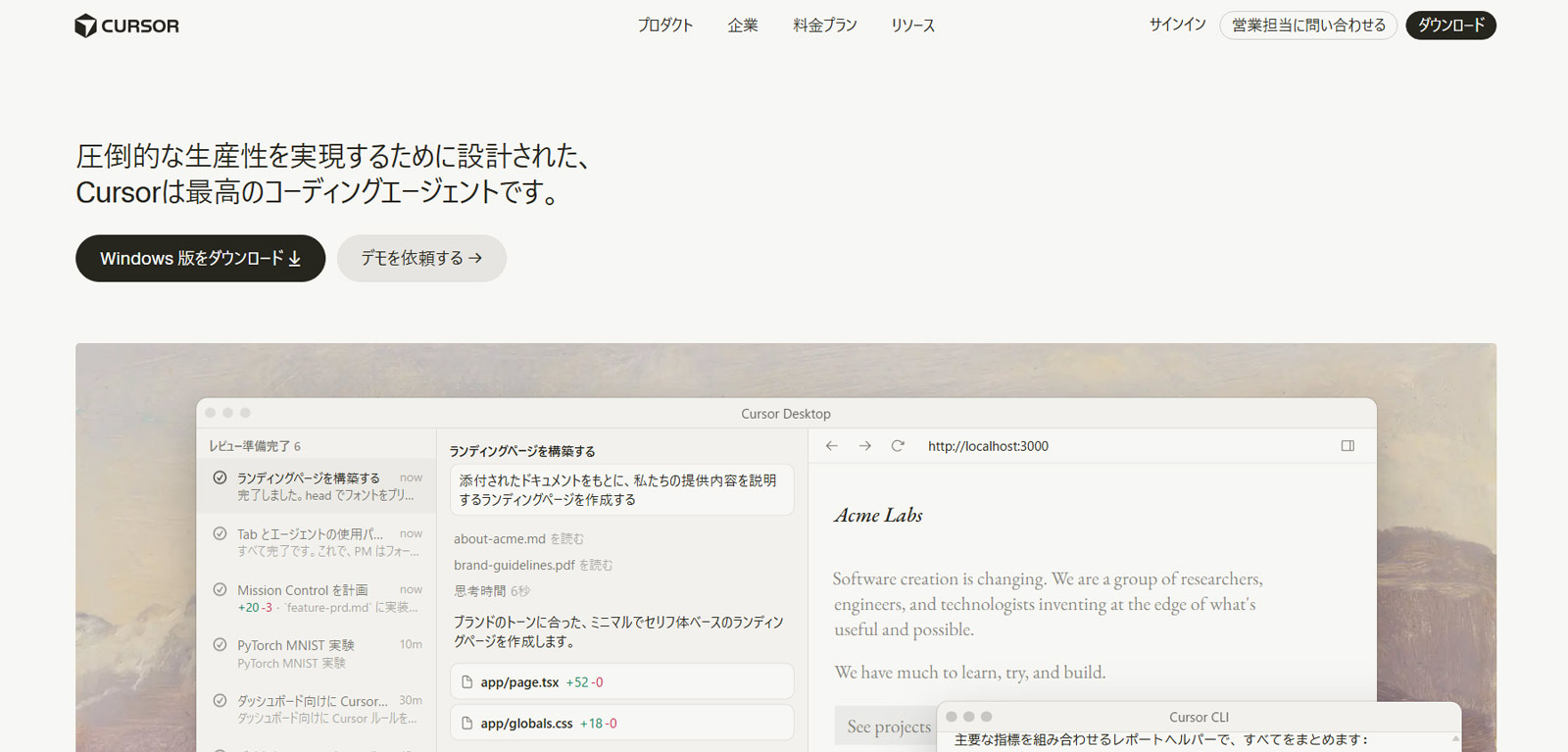Expand 思考時間 6秒 line
1568x752 pixels.
point(492,591)
